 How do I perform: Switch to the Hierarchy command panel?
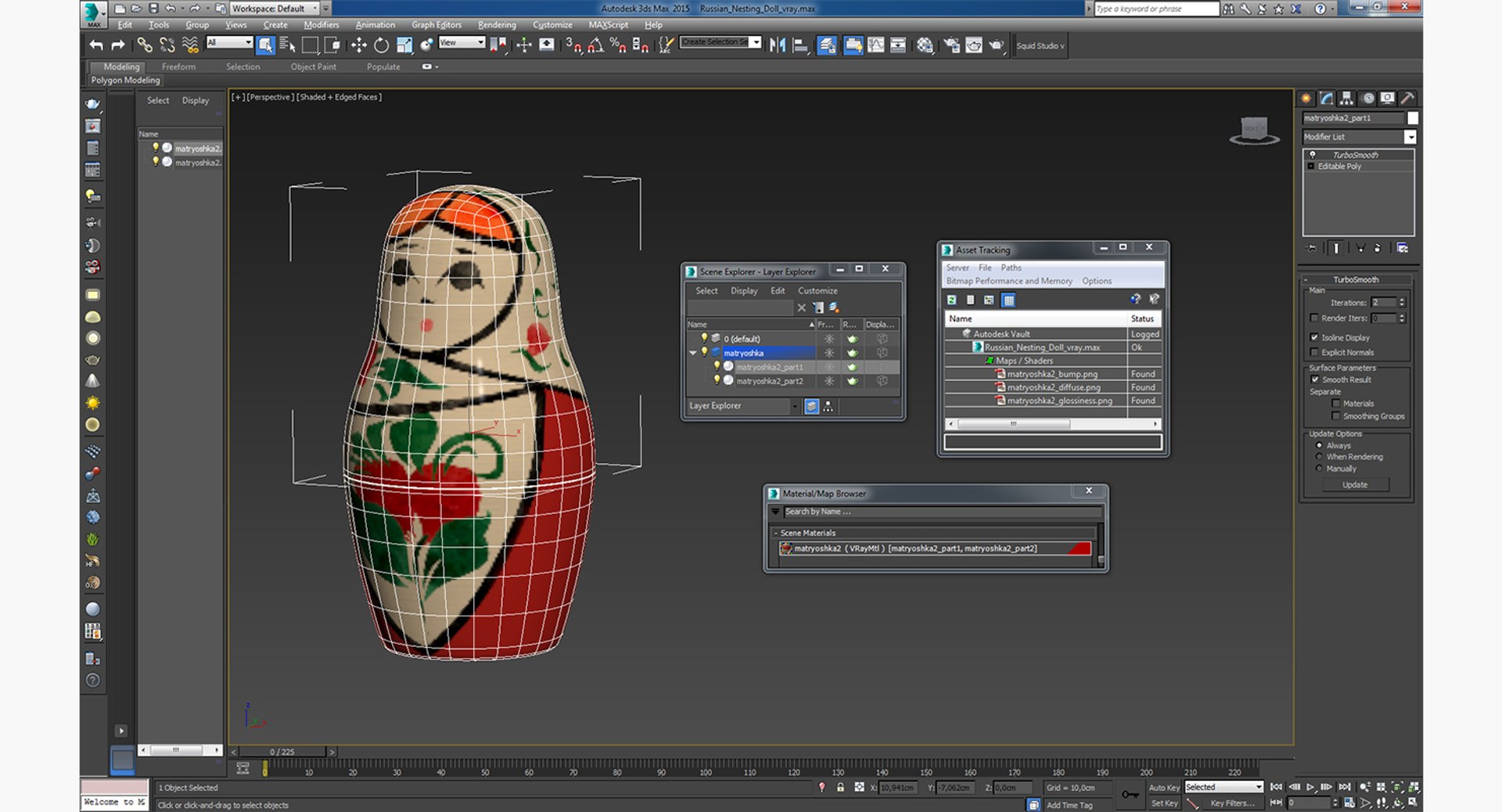1346,99
